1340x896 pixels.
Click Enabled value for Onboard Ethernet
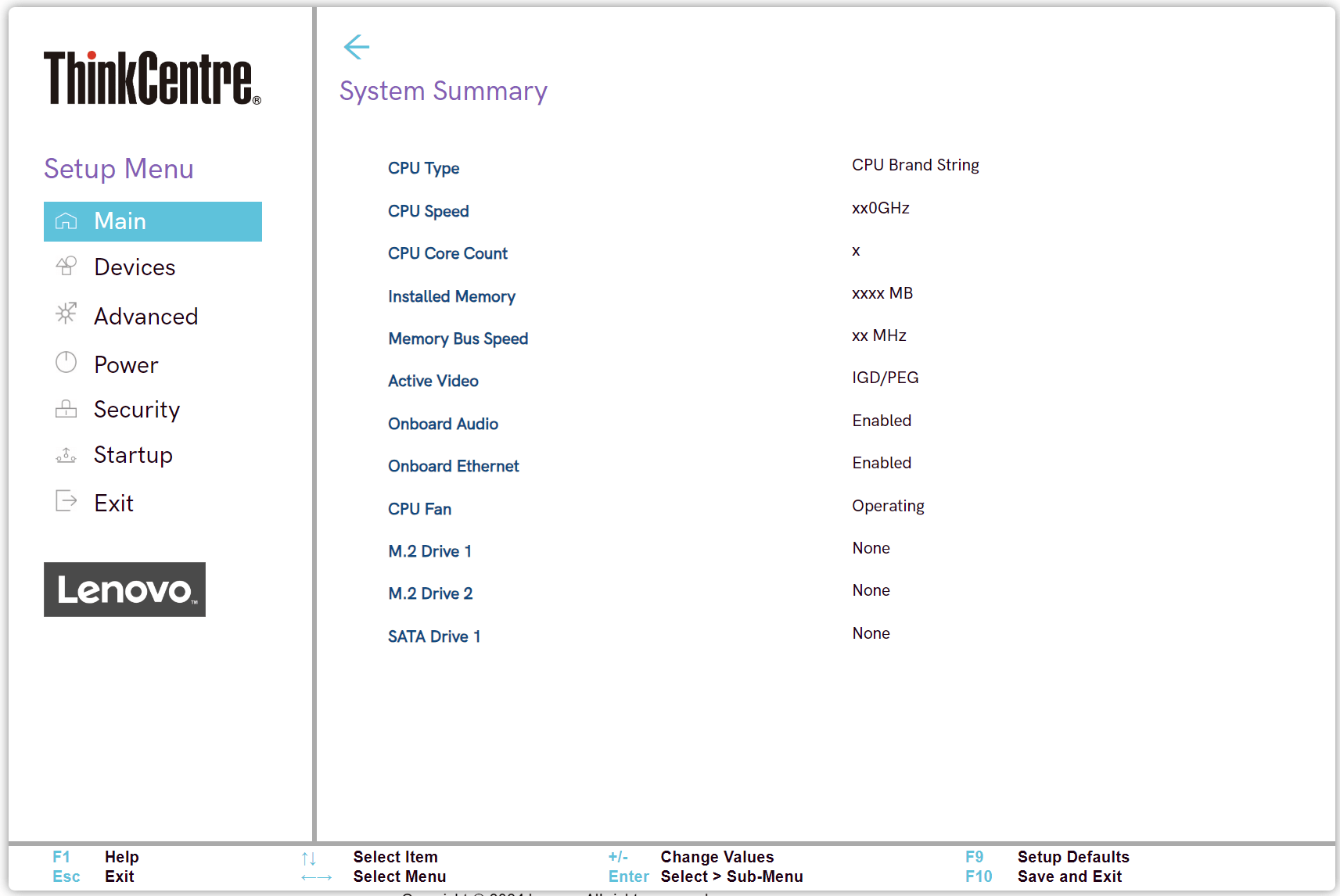[x=882, y=463]
